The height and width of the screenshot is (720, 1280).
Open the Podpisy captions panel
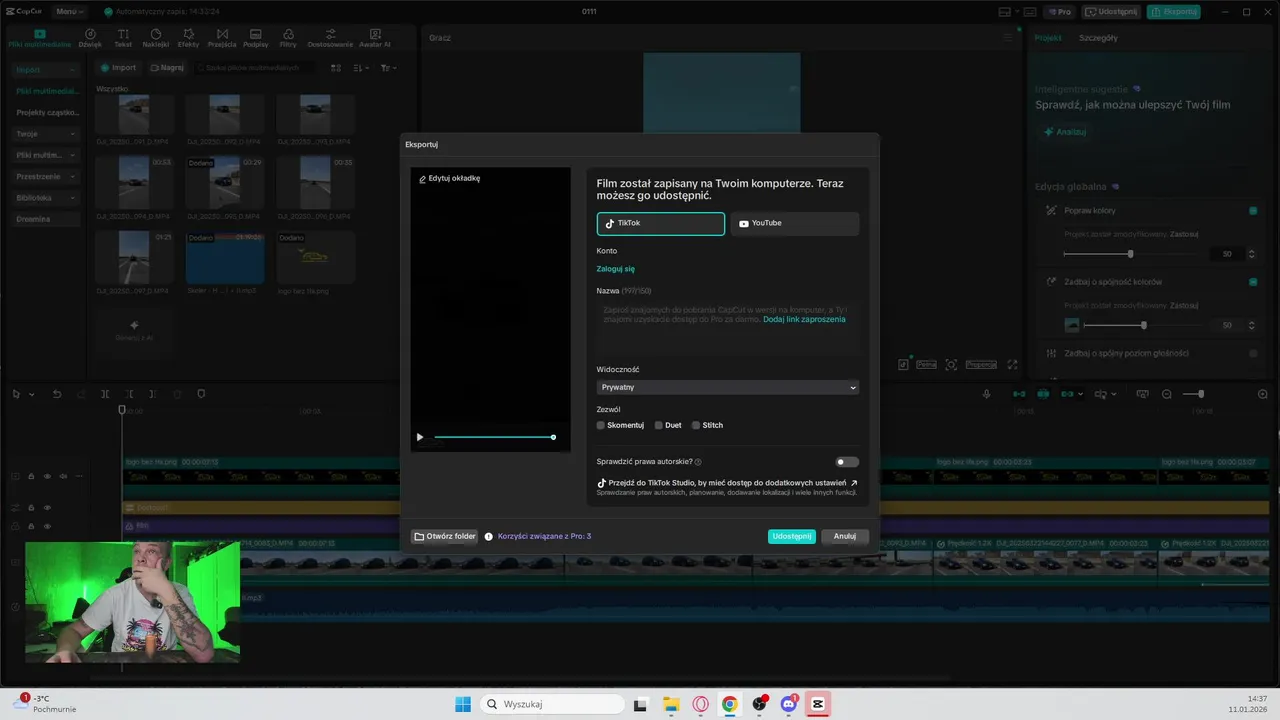[x=256, y=38]
